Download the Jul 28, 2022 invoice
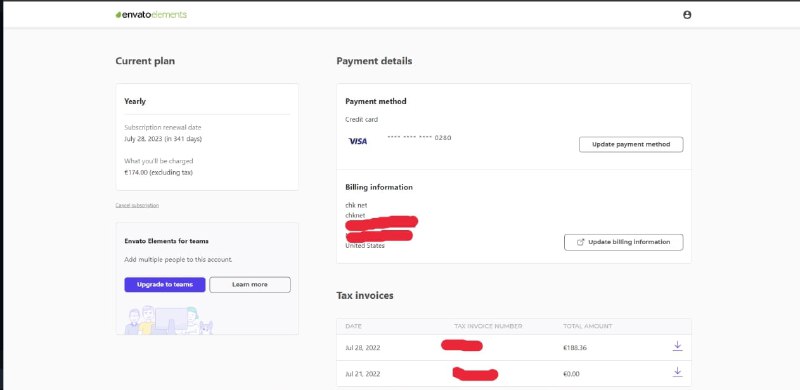The image size is (800, 390). (x=677, y=346)
